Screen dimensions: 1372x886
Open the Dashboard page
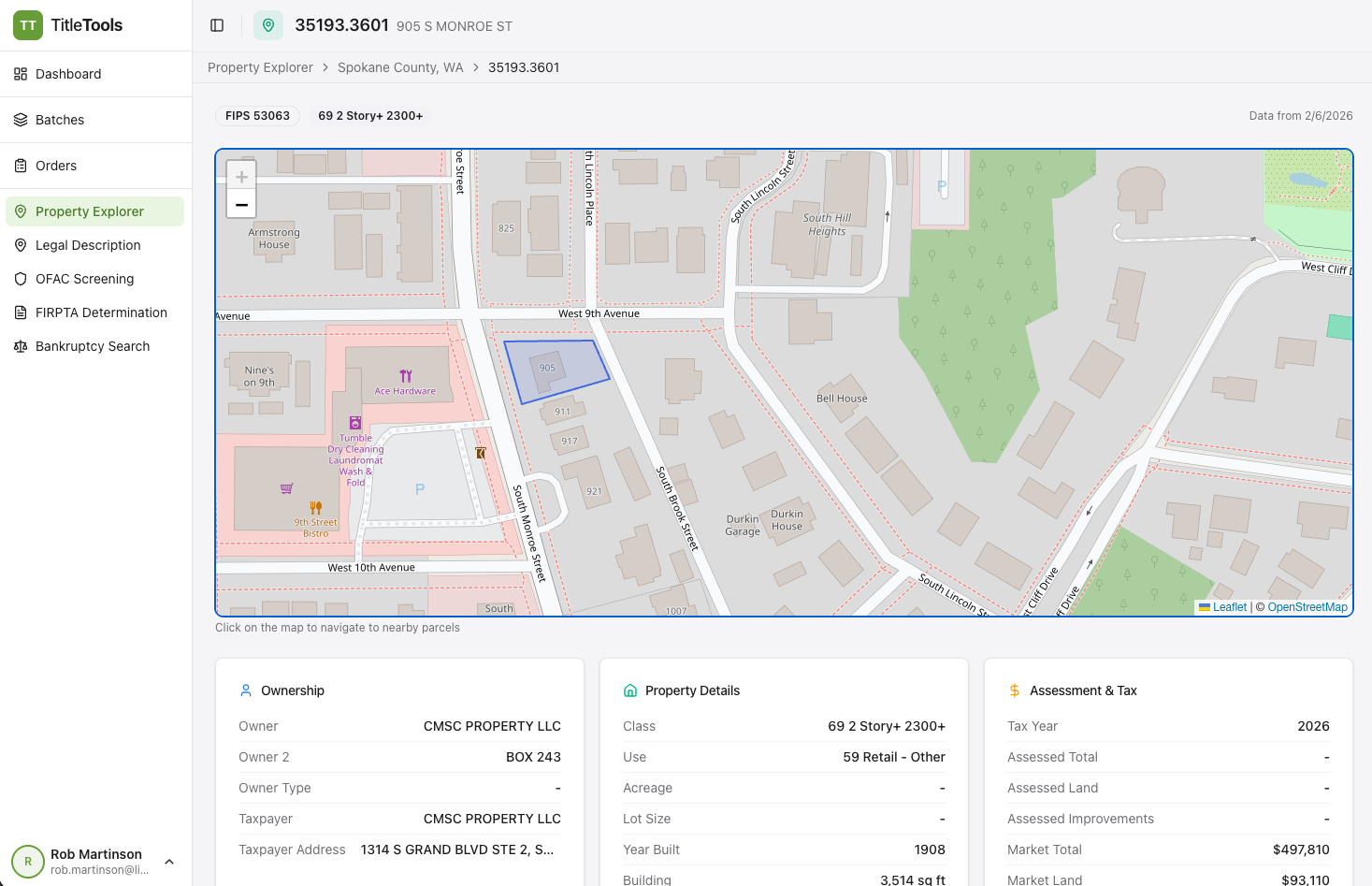[x=68, y=74]
